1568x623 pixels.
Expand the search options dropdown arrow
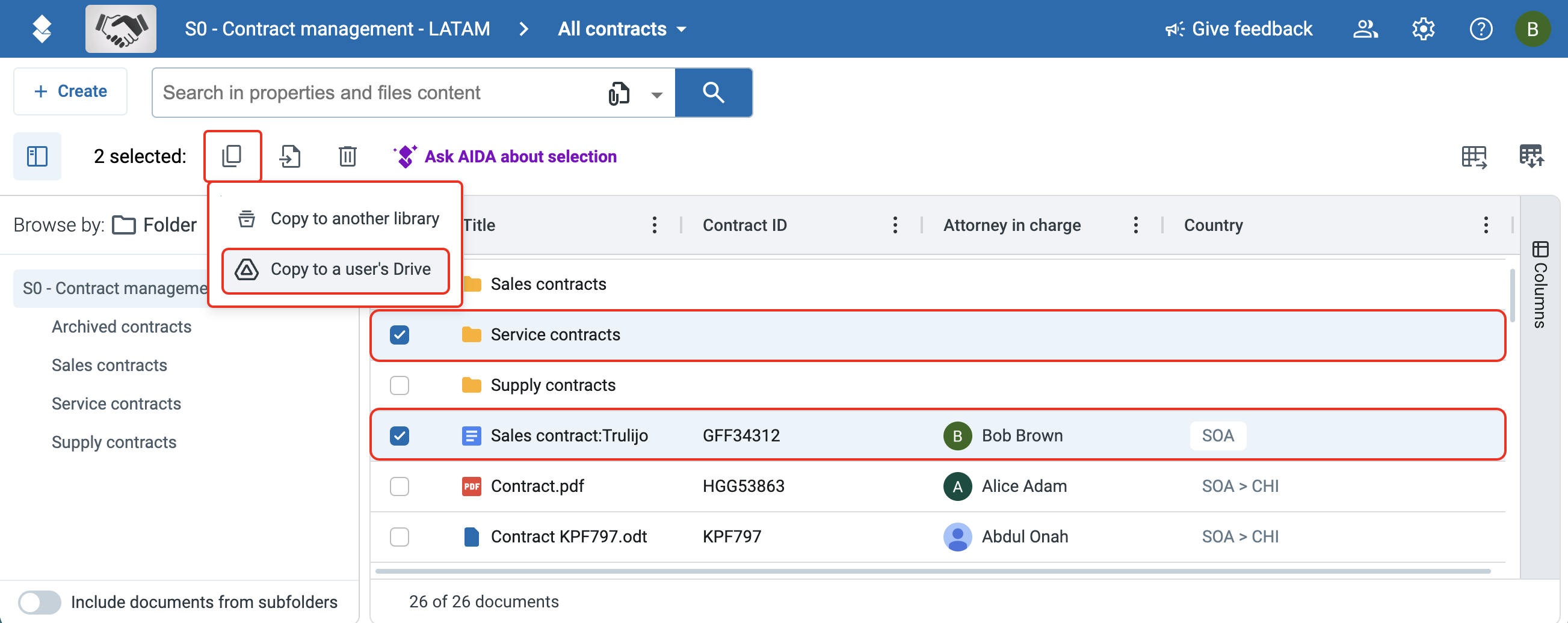656,94
